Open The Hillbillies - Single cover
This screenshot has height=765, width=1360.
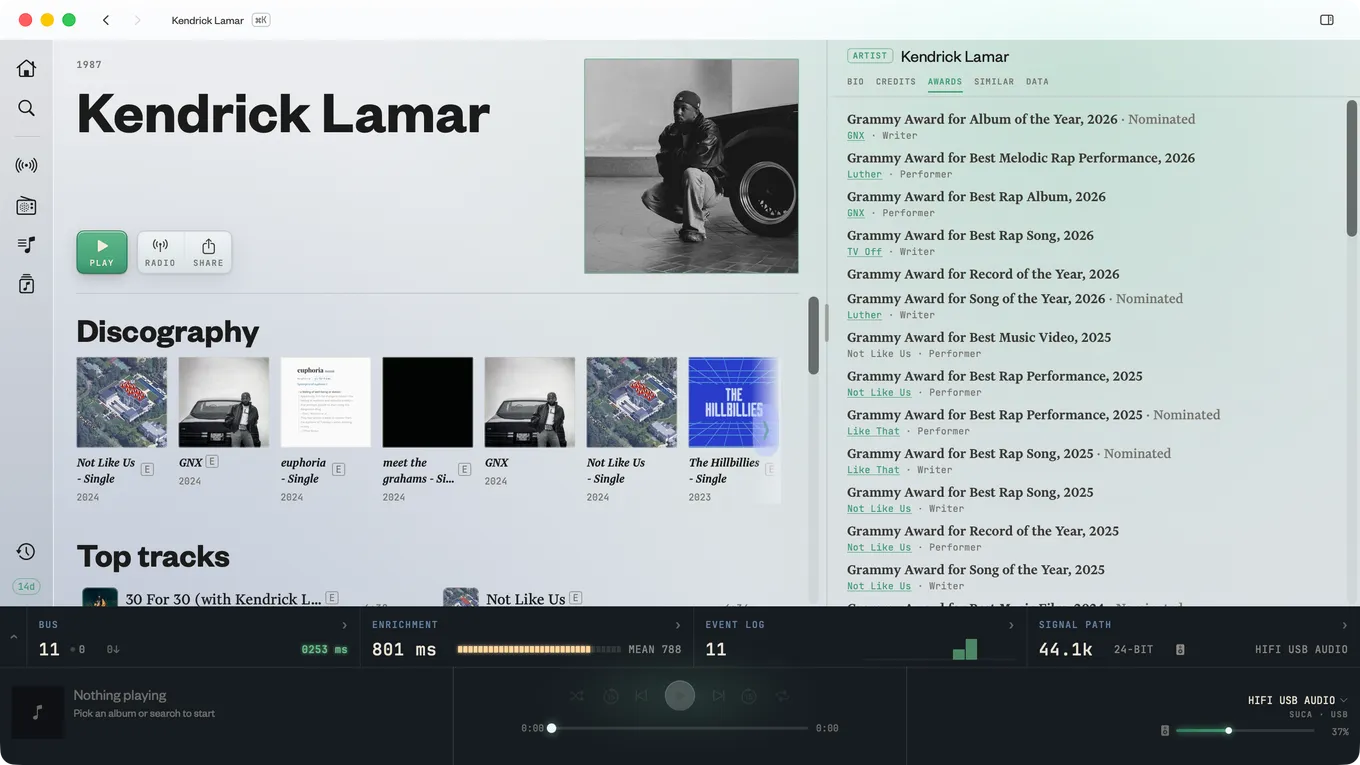[733, 402]
